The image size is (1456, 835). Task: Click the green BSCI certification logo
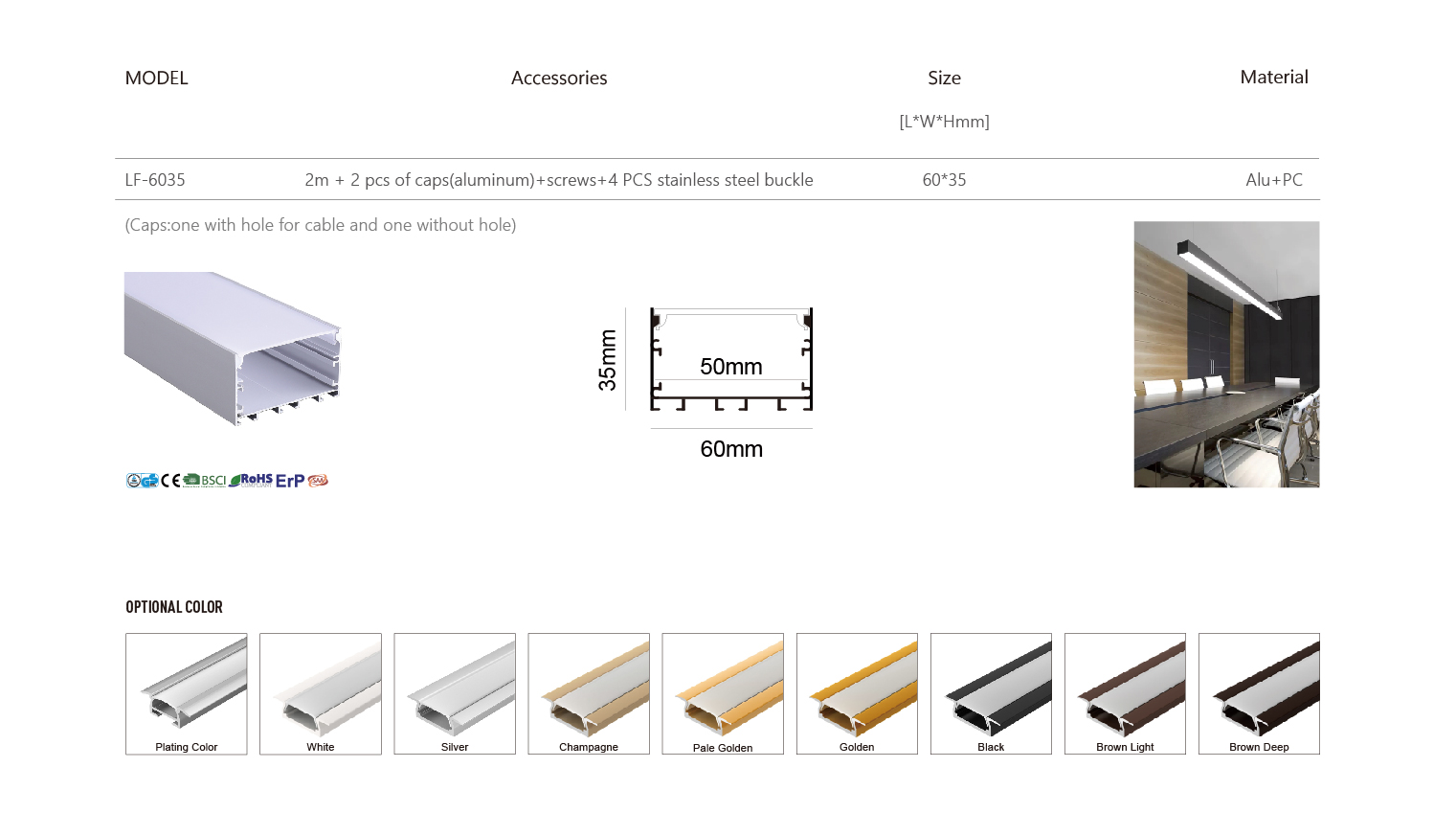[205, 481]
